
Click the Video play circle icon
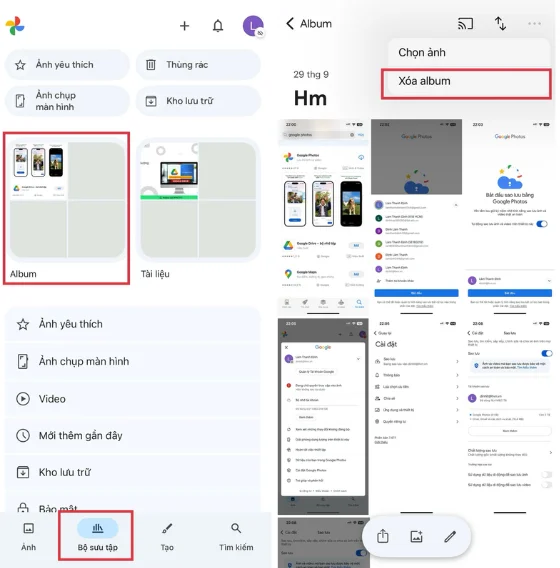pyautogui.click(x=23, y=399)
